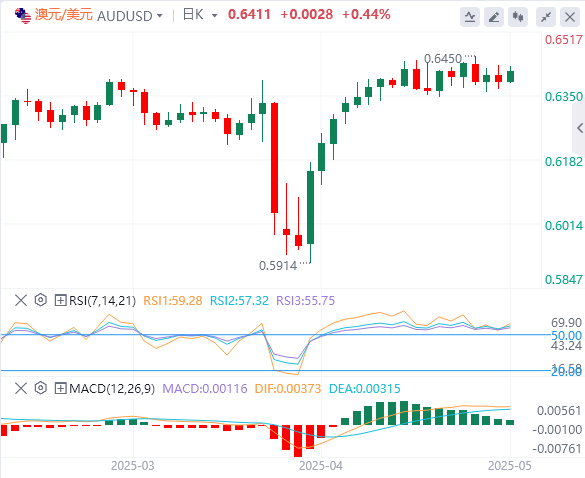585x478 pixels.
Task: Remove the RSI indicator panel
Action: tap(21, 300)
